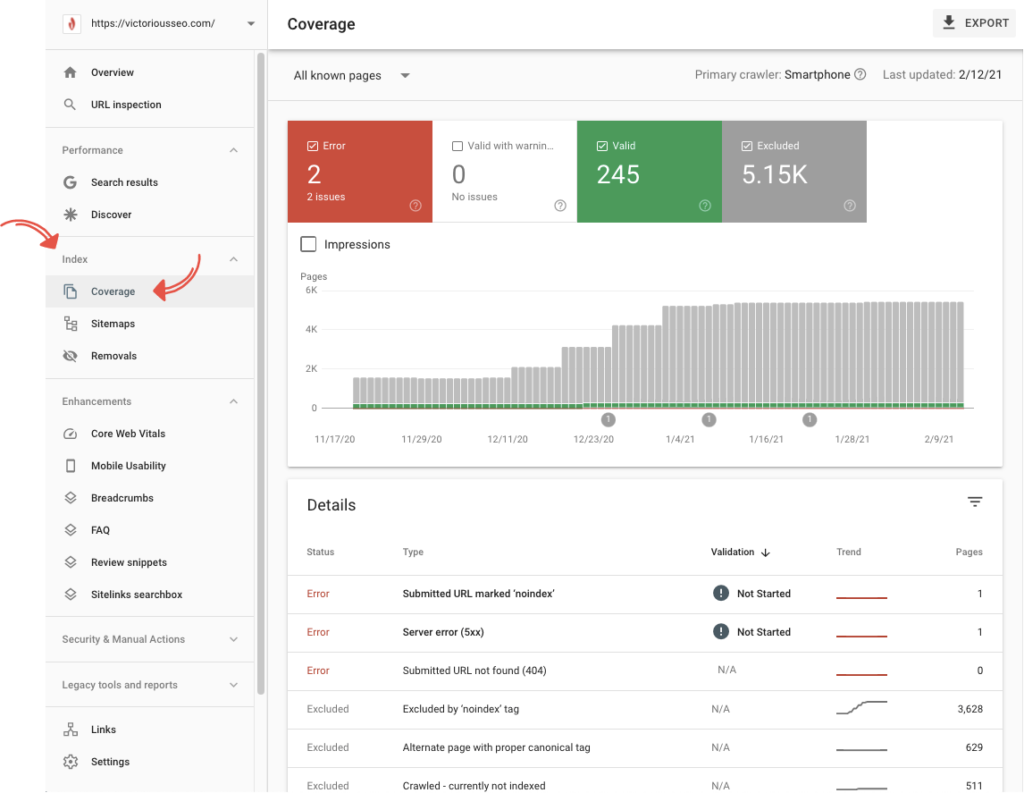Open Search results in the Performance section
The width and height of the screenshot is (1024, 793).
124,183
